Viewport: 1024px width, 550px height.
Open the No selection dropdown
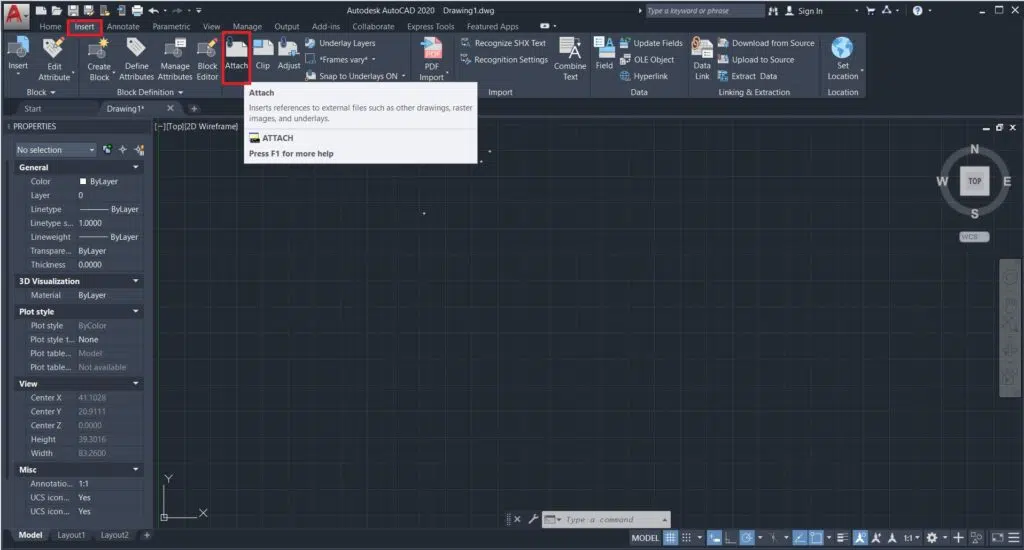(56, 150)
